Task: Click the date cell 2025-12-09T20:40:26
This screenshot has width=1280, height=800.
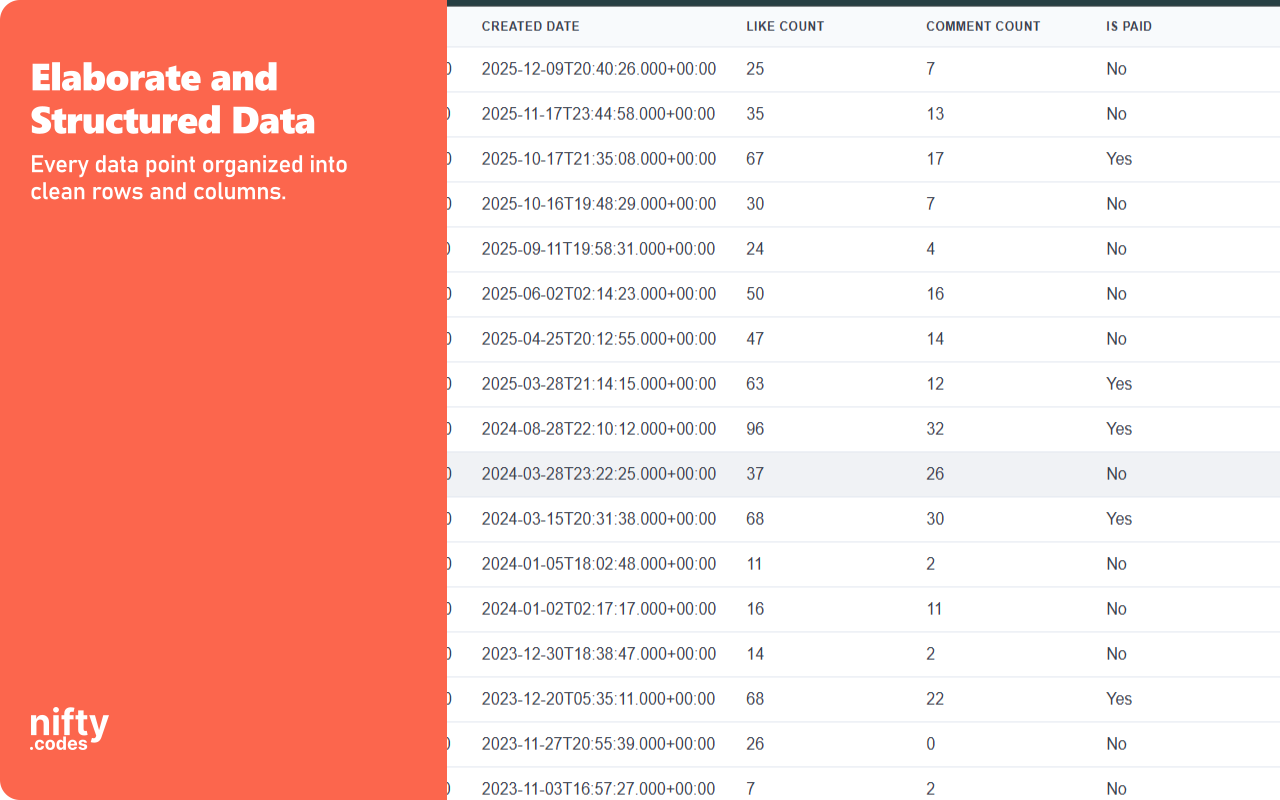Action: click(600, 69)
